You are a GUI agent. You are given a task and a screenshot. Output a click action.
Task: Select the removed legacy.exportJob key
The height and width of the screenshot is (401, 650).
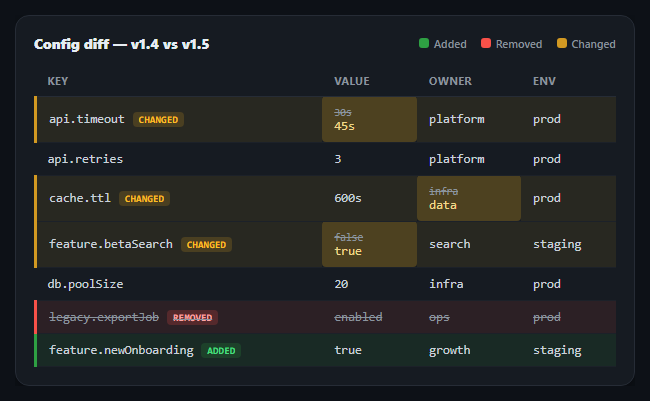pyautogui.click(x=104, y=317)
